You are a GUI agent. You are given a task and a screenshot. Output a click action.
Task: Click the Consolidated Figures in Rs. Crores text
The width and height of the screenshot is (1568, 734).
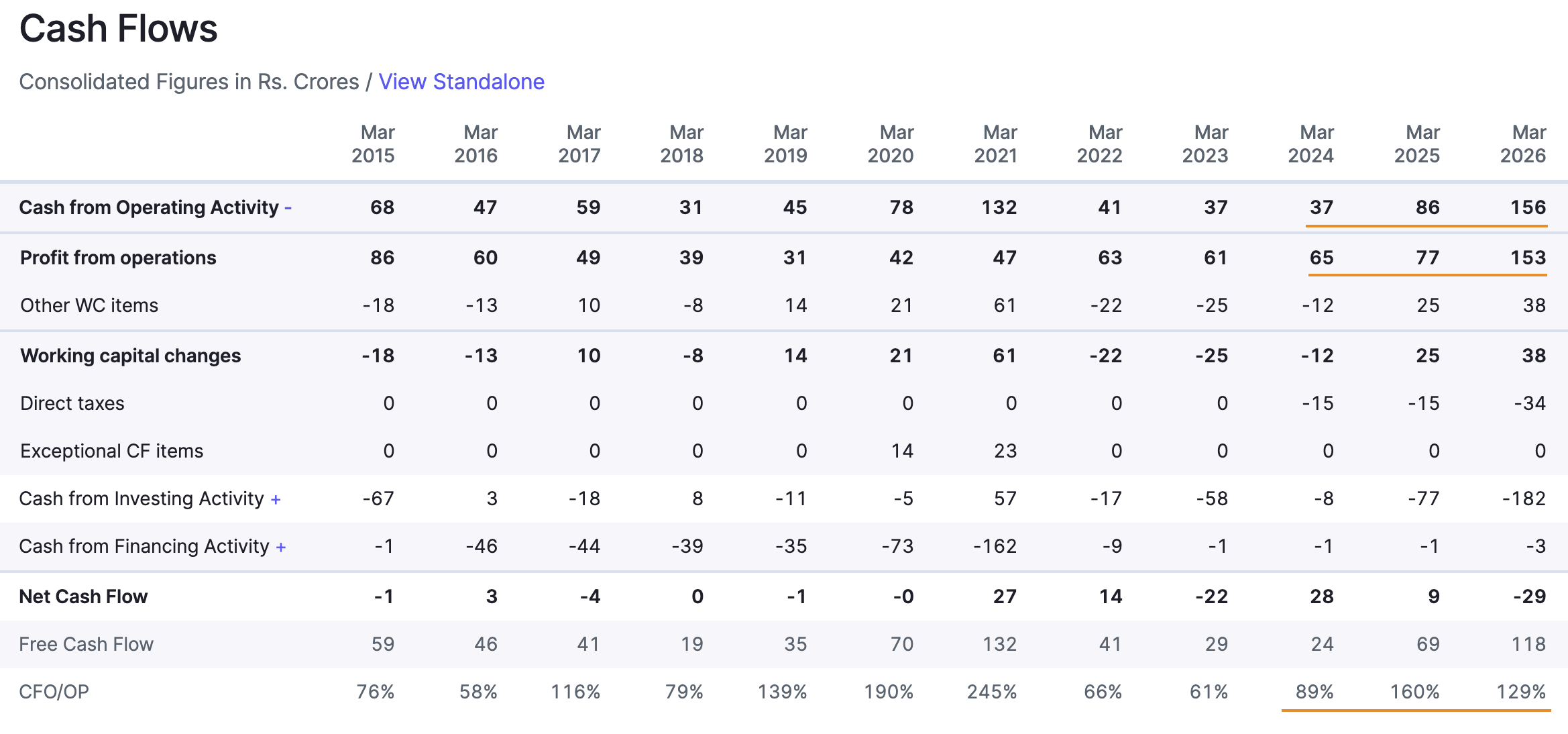pyautogui.click(x=189, y=82)
